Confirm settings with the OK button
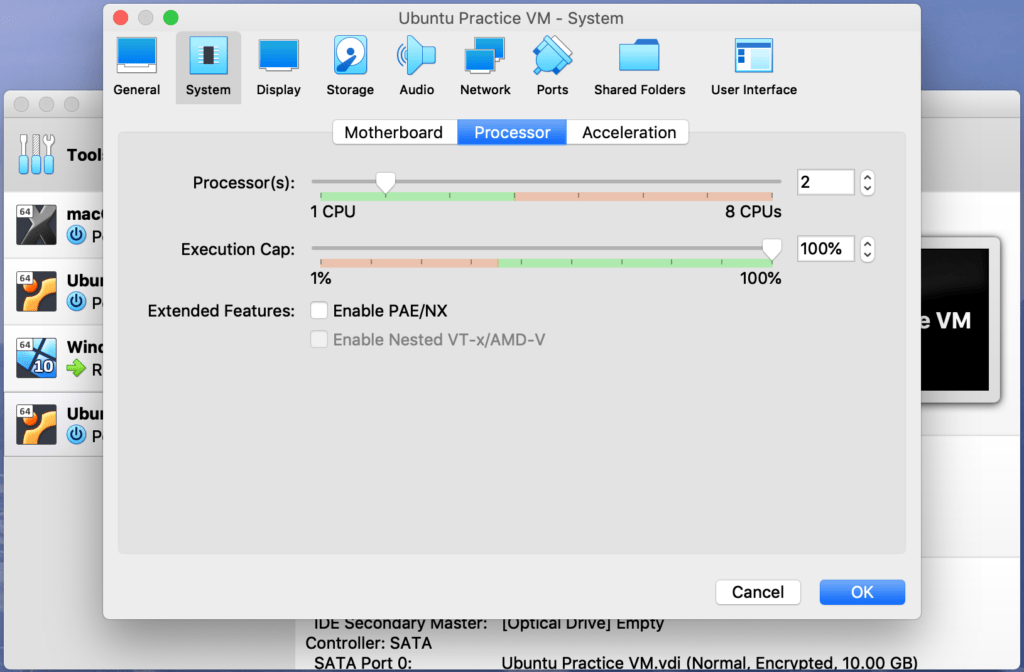The height and width of the screenshot is (672, 1024). point(862,592)
